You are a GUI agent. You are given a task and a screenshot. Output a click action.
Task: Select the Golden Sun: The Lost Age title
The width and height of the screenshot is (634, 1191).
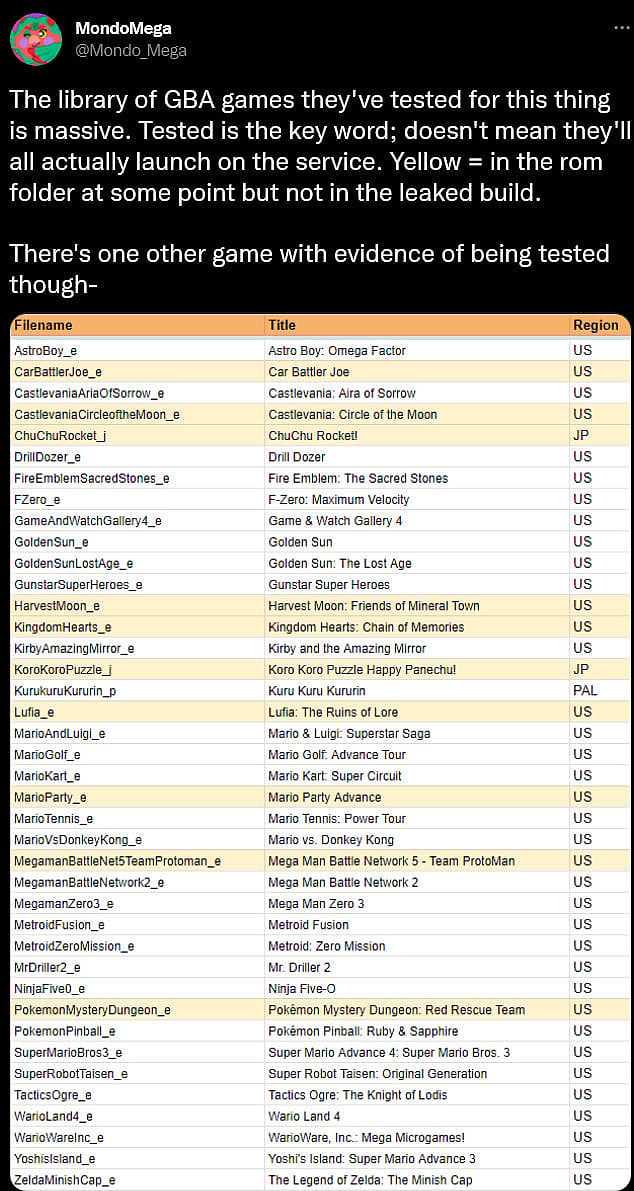340,563
